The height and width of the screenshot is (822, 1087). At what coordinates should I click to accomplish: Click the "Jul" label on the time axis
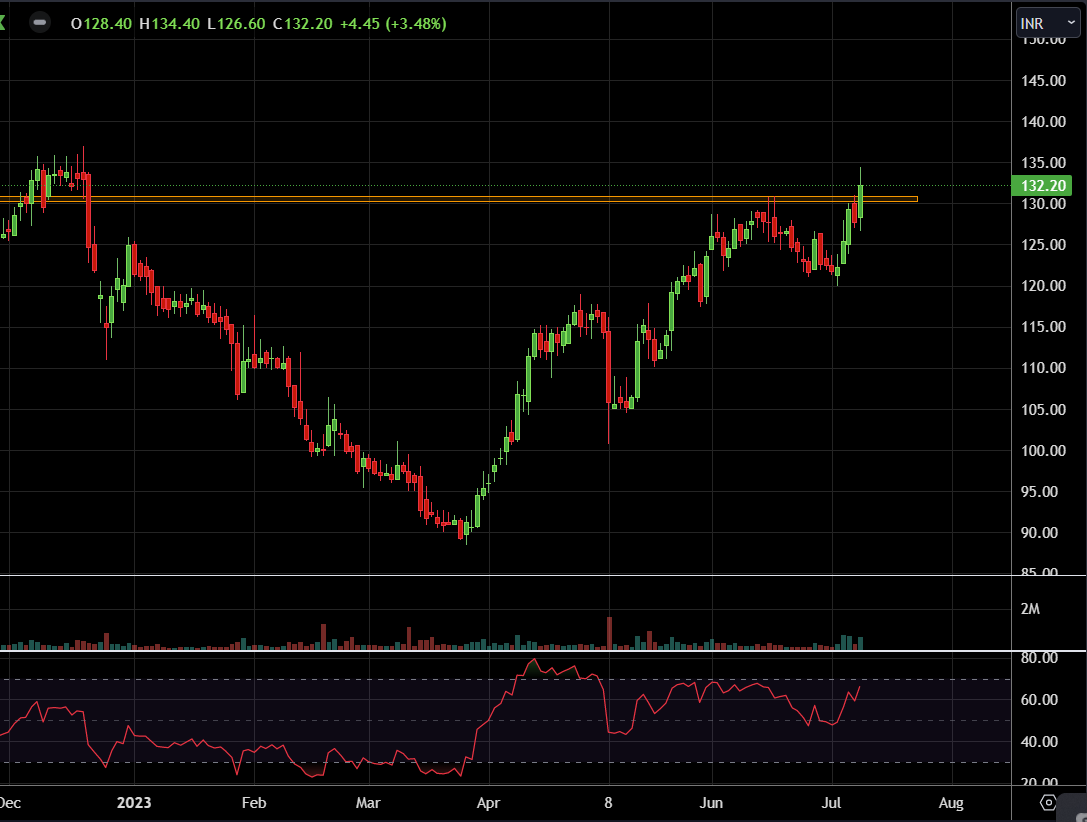pos(831,803)
